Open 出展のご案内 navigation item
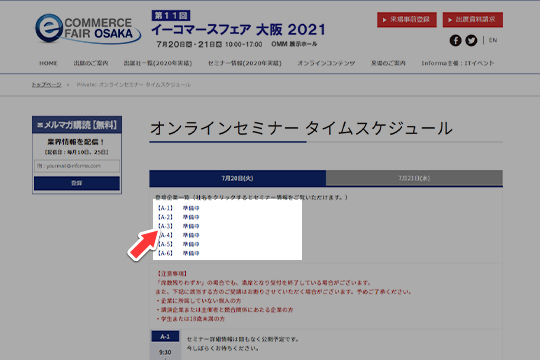Image resolution: width=540 pixels, height=360 pixels. point(91,63)
